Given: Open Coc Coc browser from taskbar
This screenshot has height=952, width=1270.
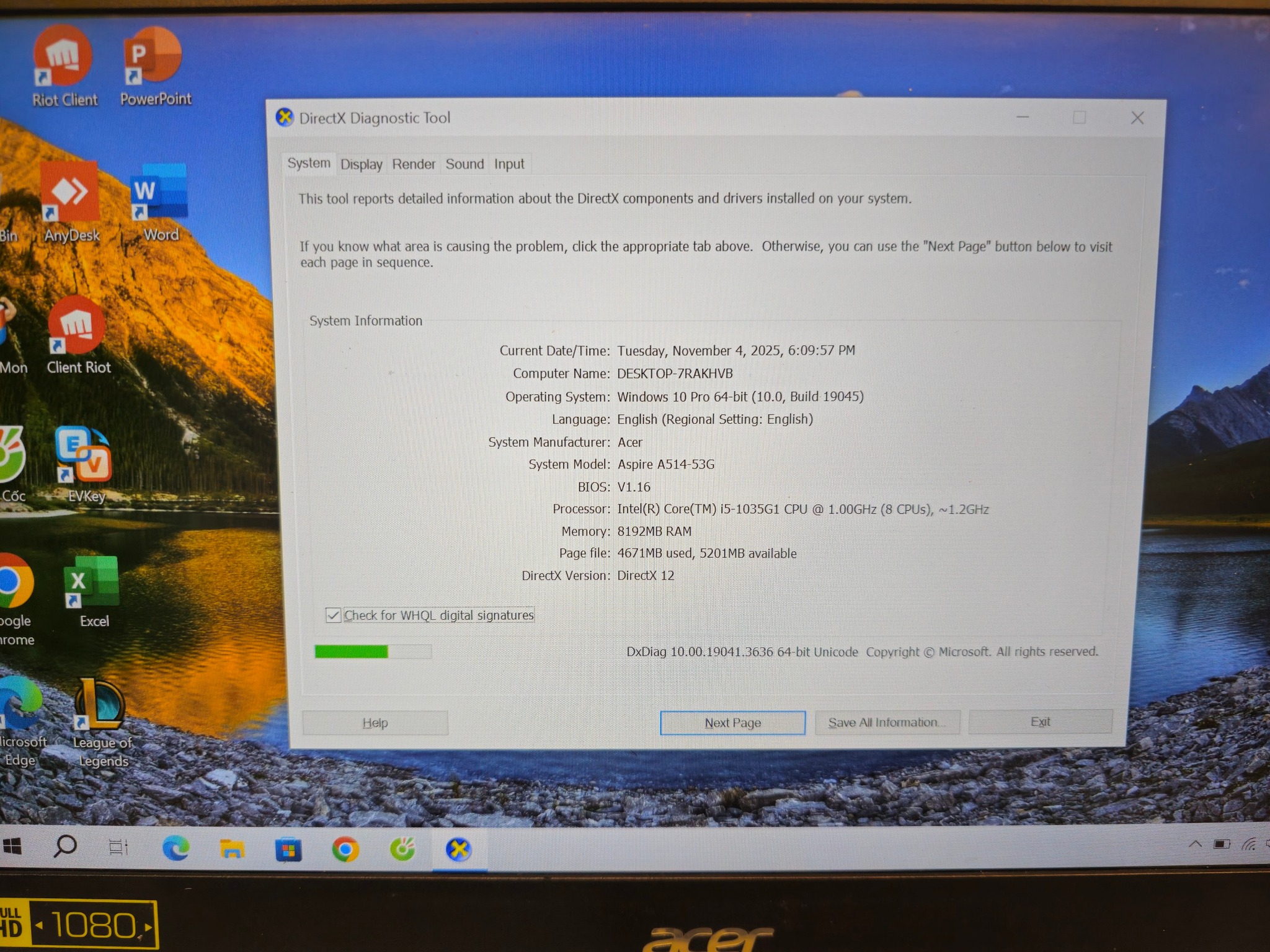Looking at the screenshot, I should (x=402, y=849).
